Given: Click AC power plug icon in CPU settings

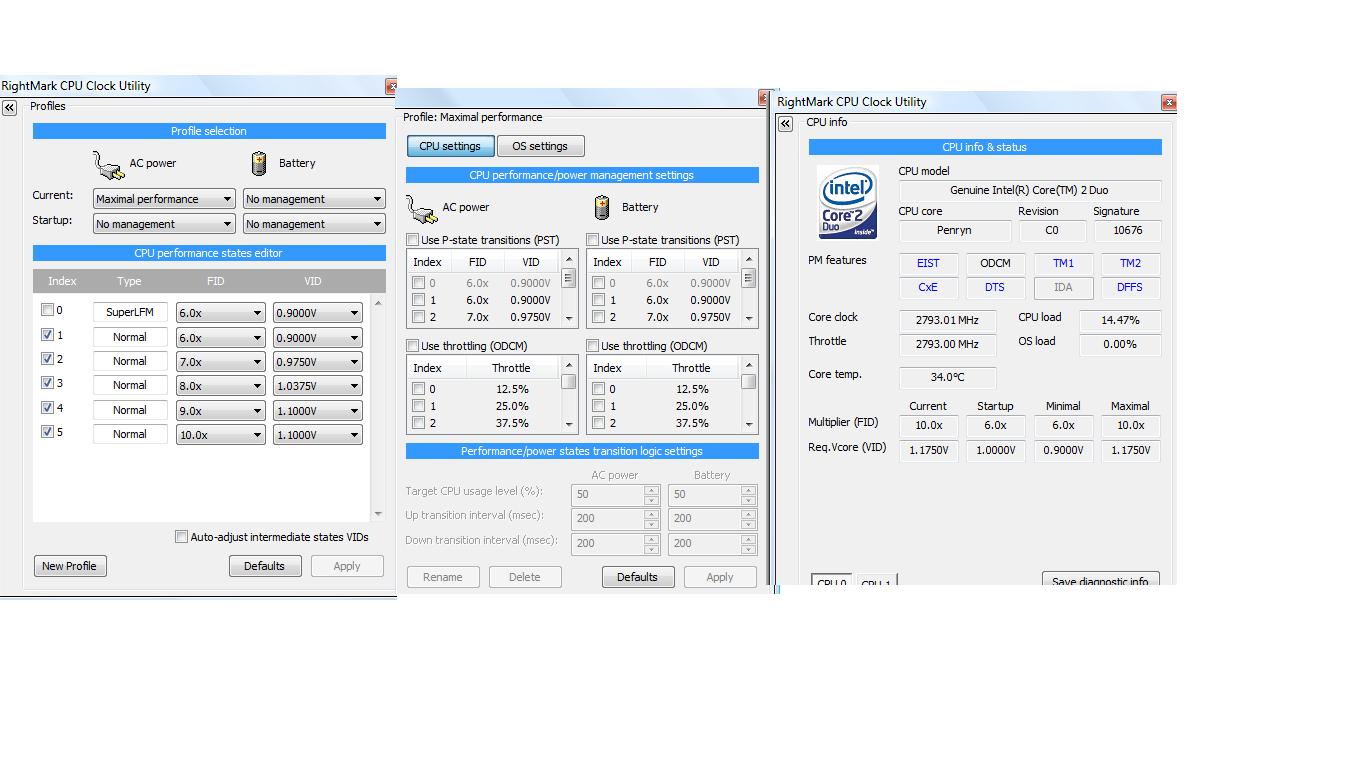Looking at the screenshot, I should point(422,208).
